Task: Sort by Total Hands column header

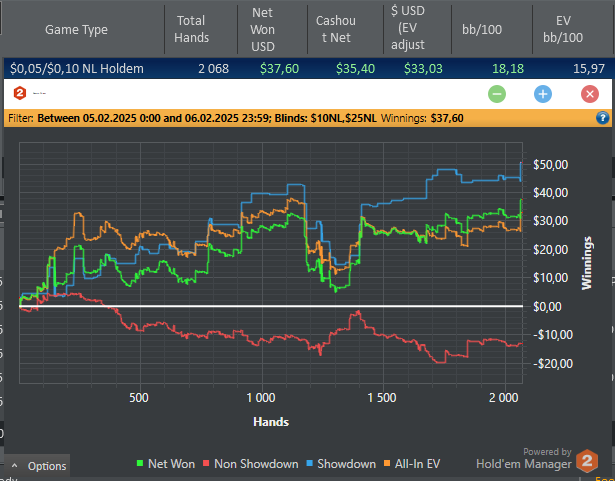Action: pos(191,29)
